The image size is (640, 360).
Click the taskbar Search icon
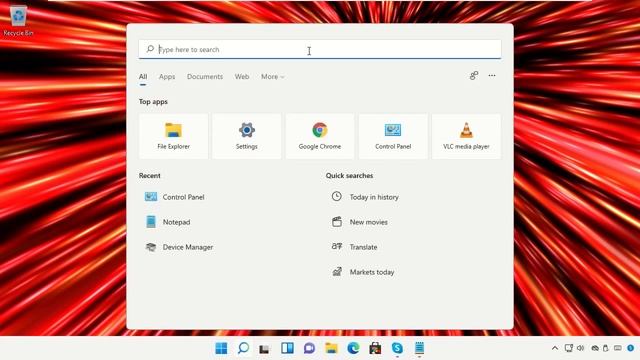pos(243,348)
